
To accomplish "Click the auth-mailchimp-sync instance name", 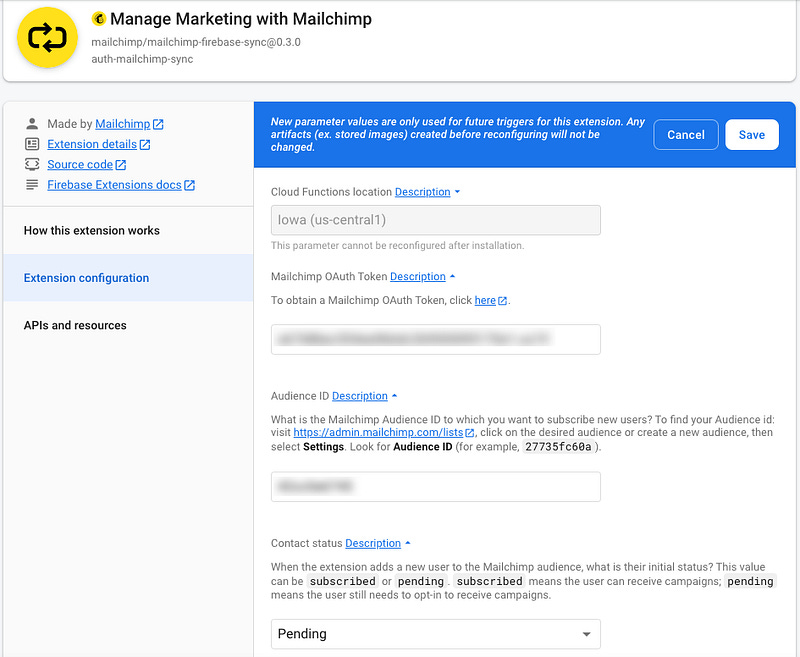I will pyautogui.click(x=142, y=59).
